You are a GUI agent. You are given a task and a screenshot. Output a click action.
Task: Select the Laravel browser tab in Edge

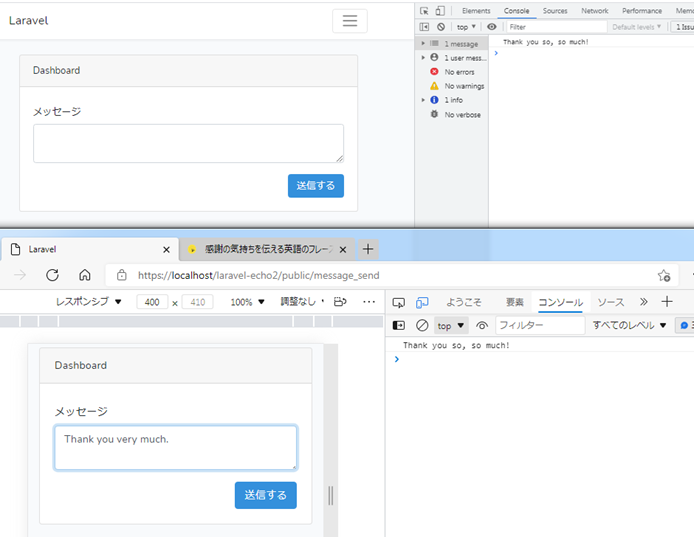tap(90, 249)
